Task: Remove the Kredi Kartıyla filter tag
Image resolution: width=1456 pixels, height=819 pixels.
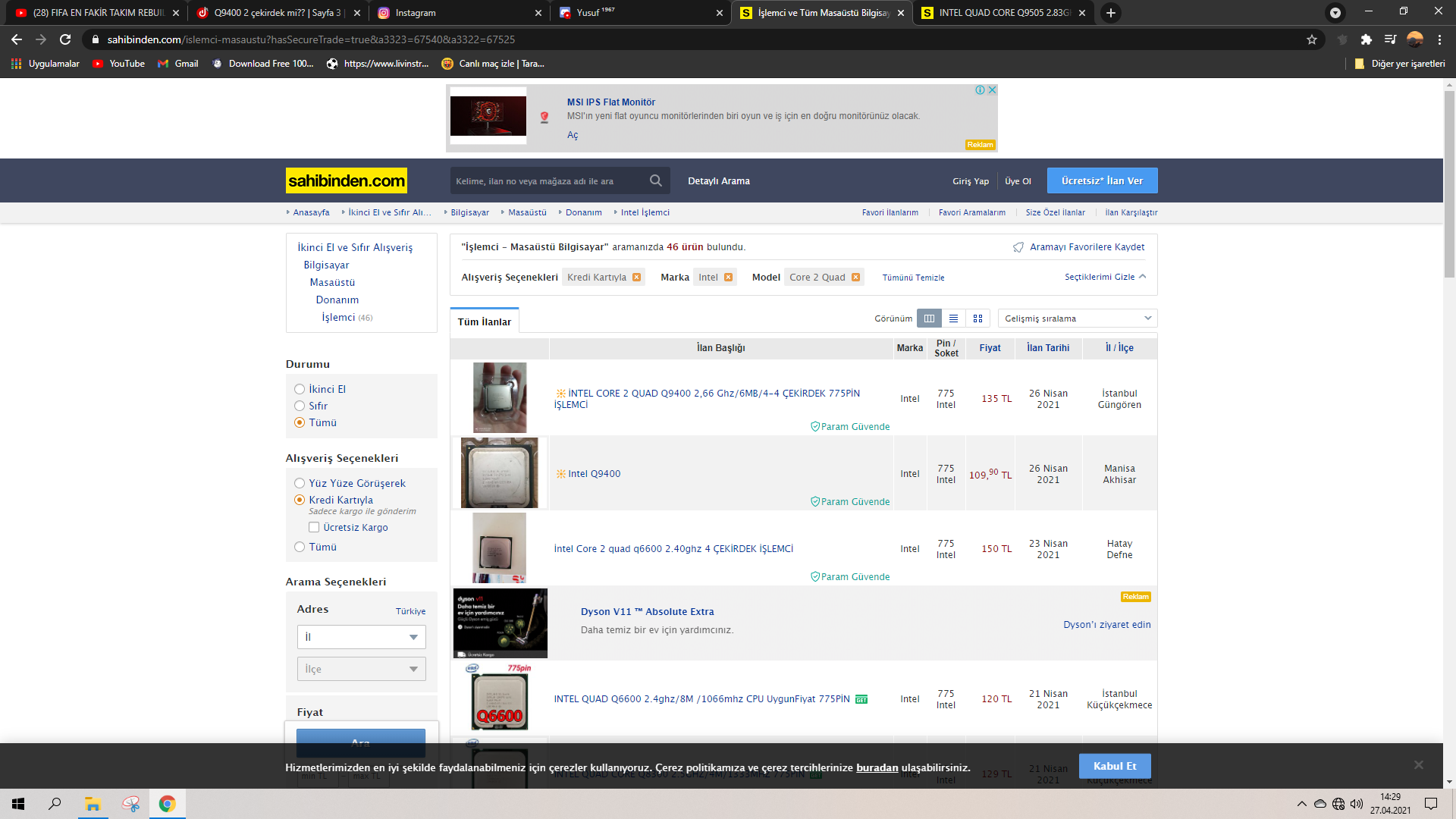Action: point(636,278)
